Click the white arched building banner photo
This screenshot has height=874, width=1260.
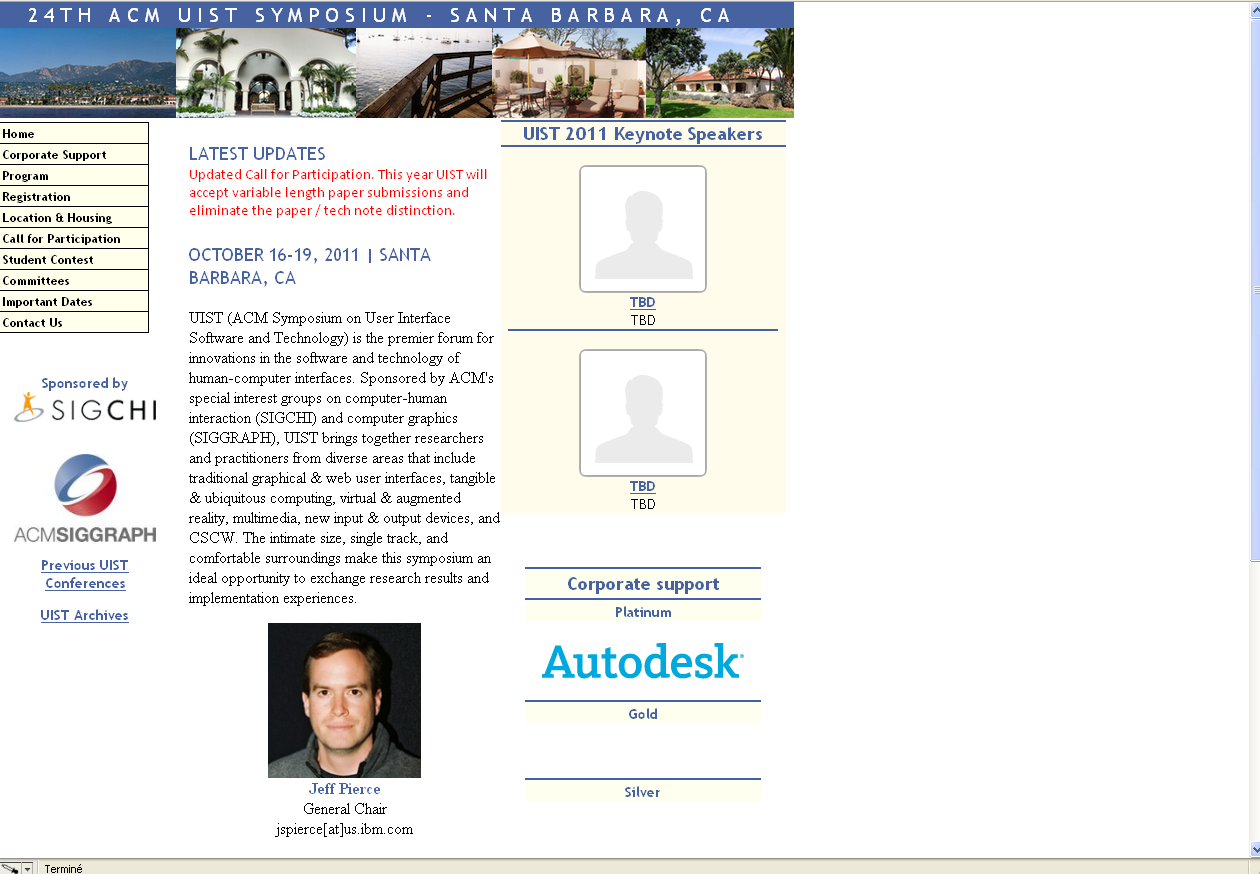pyautogui.click(x=266, y=73)
